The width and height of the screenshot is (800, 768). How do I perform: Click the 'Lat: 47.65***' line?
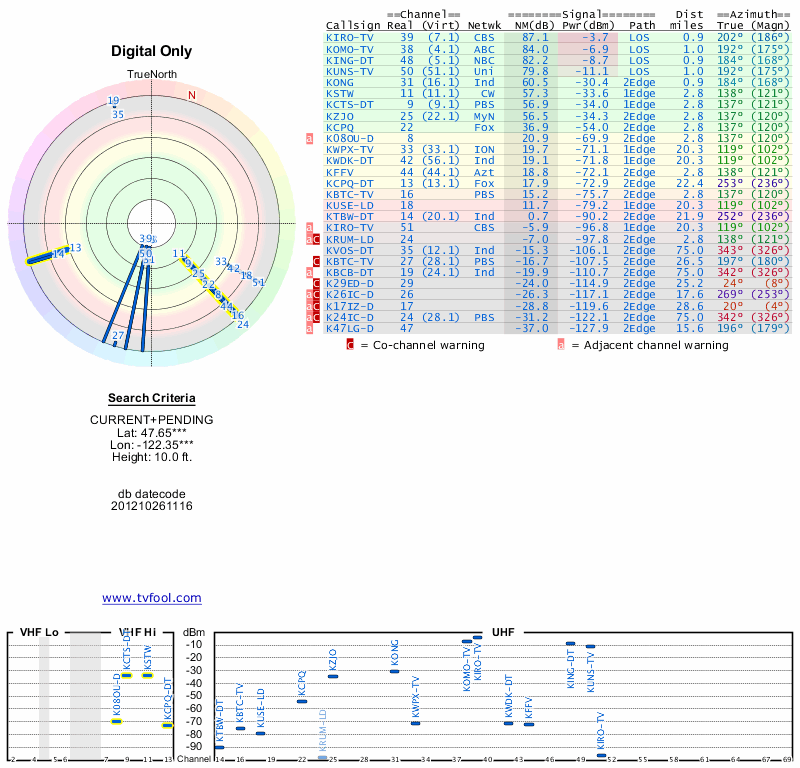coord(152,433)
